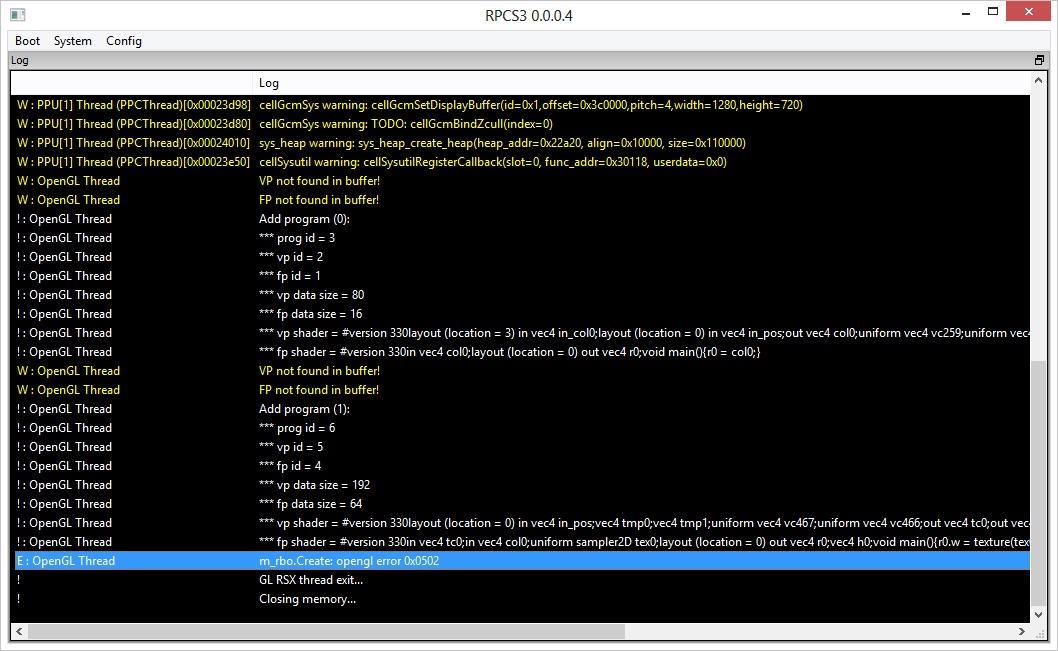1058x651 pixels.
Task: Select the '*** prog id = 6' row
Action: pos(522,427)
